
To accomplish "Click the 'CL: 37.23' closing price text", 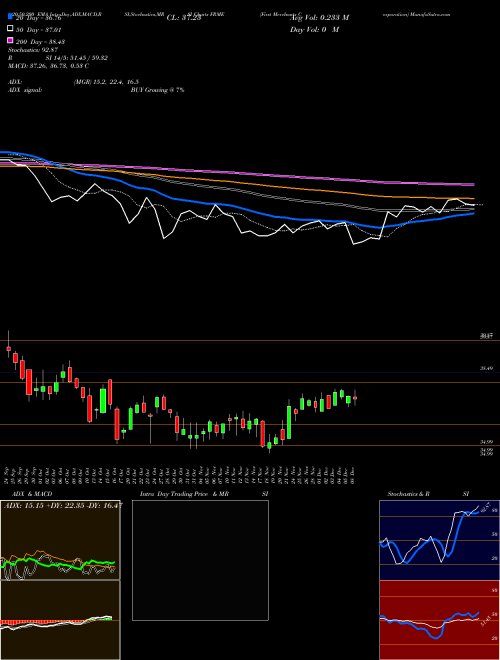I will pyautogui.click(x=184, y=18).
